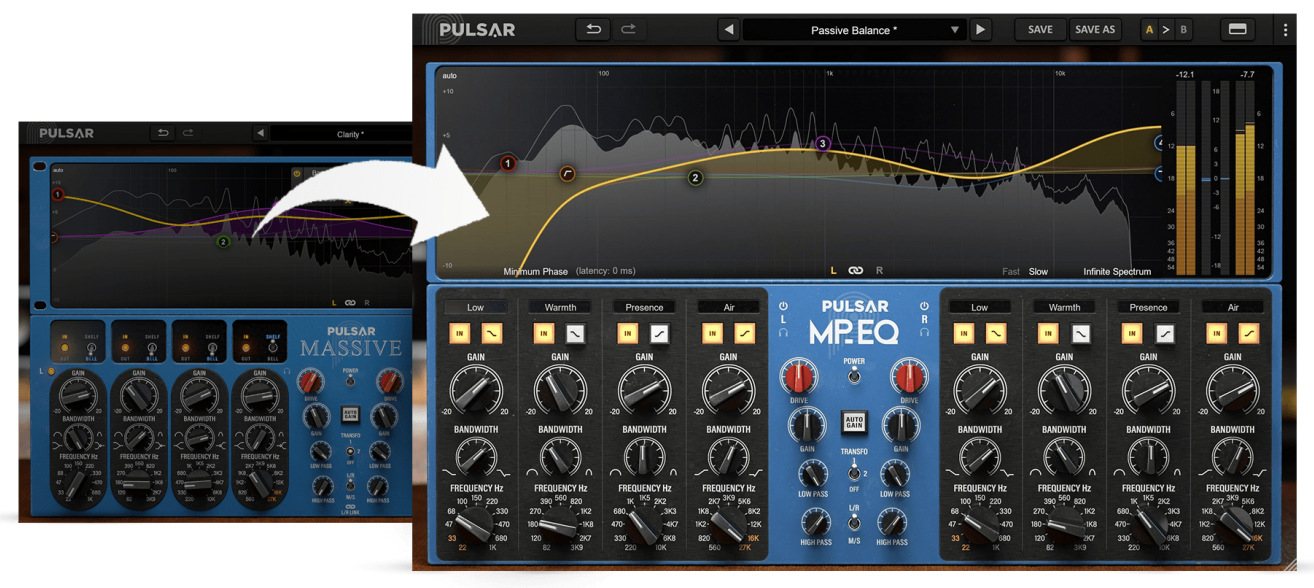
Task: Click the undo arrow in top bar
Action: click(593, 30)
